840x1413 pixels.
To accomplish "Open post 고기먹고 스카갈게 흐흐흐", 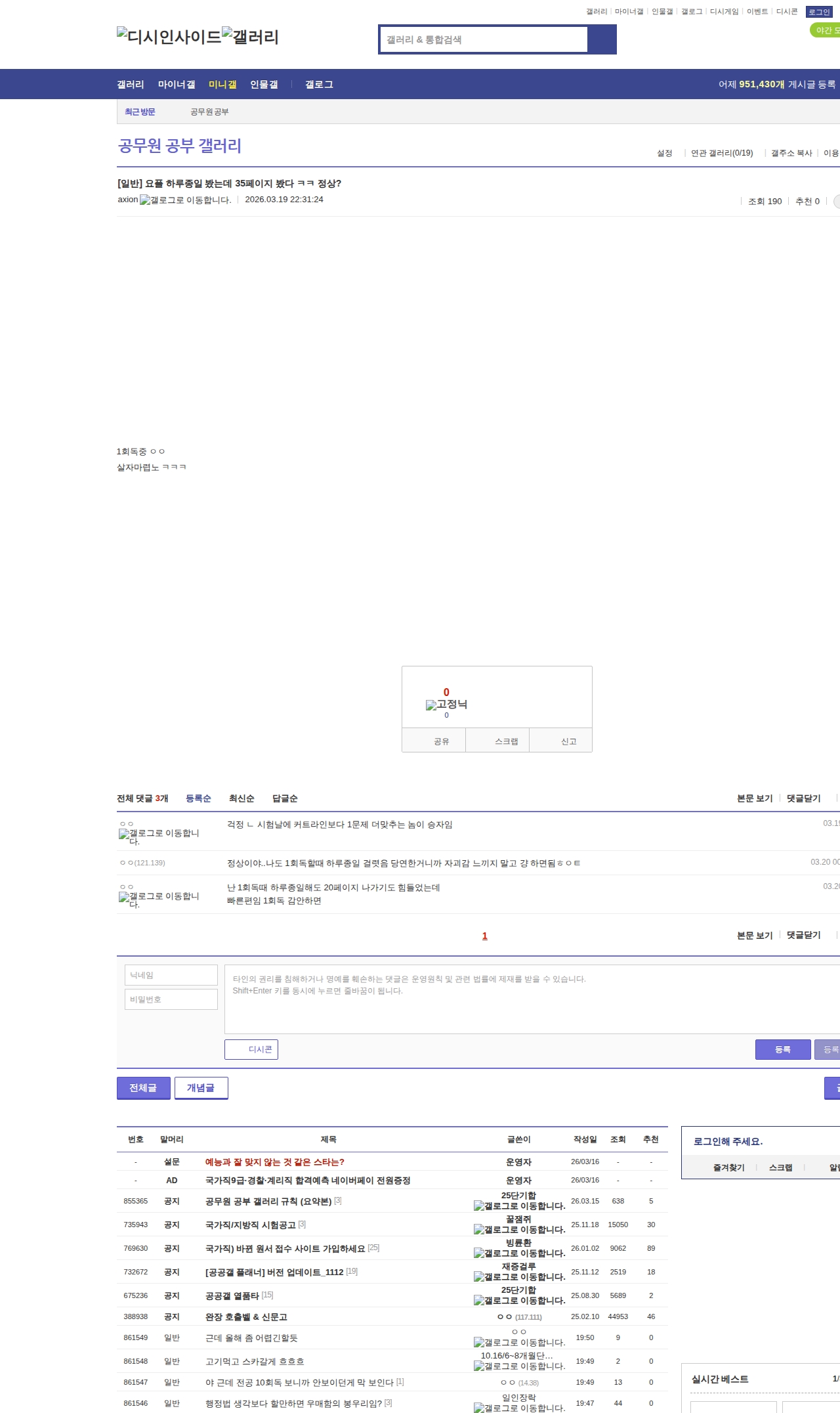I will click(x=255, y=1362).
